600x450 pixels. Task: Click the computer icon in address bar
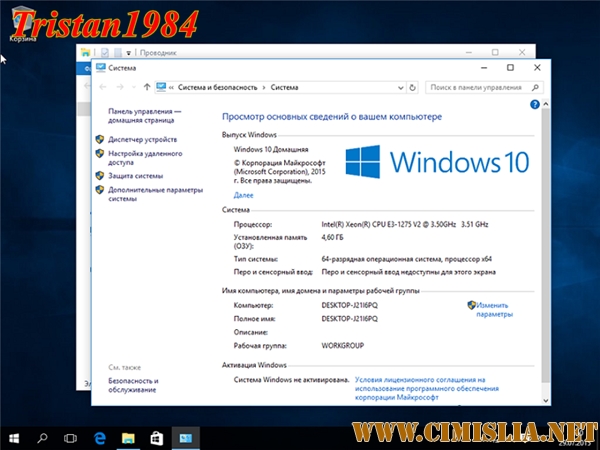click(x=161, y=87)
